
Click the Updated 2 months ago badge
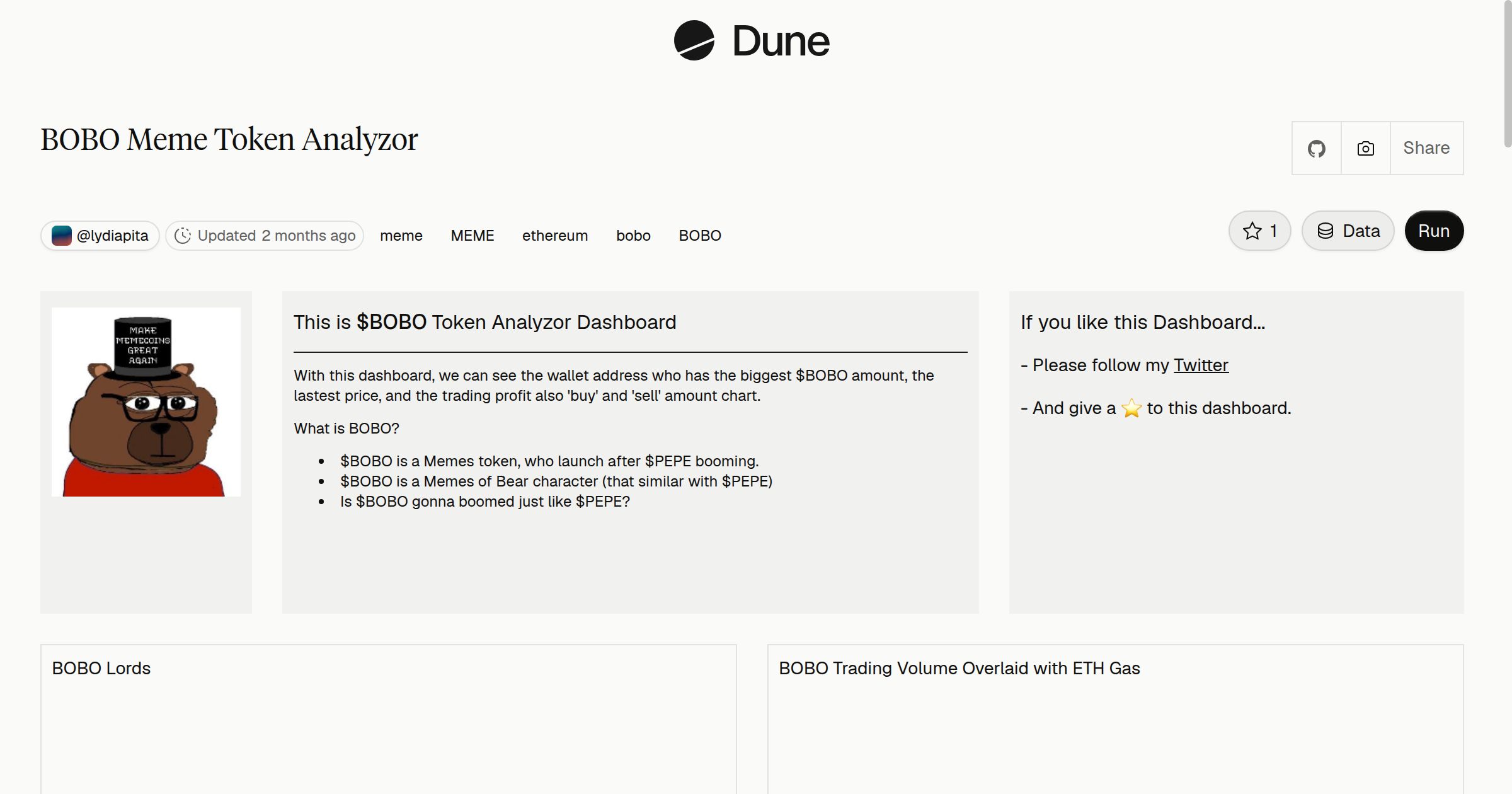tap(265, 236)
